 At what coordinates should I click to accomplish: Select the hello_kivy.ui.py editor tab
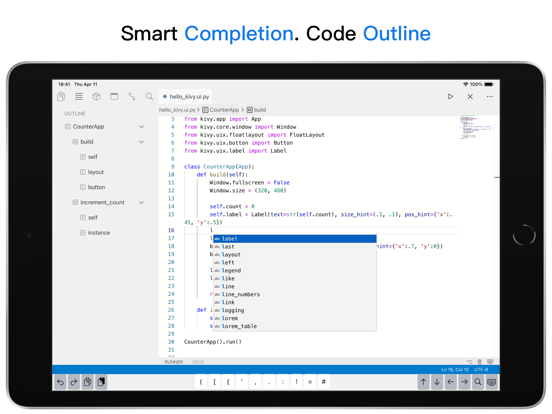click(x=186, y=96)
